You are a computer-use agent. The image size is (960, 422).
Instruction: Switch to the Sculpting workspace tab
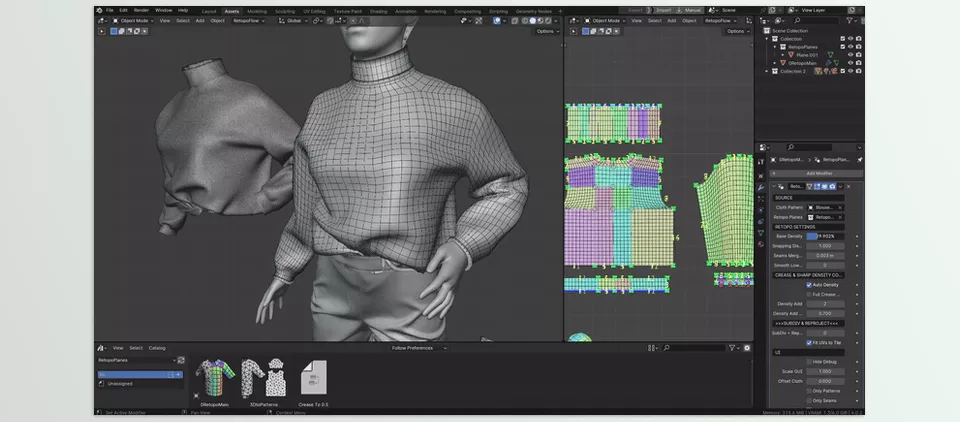pyautogui.click(x=285, y=11)
